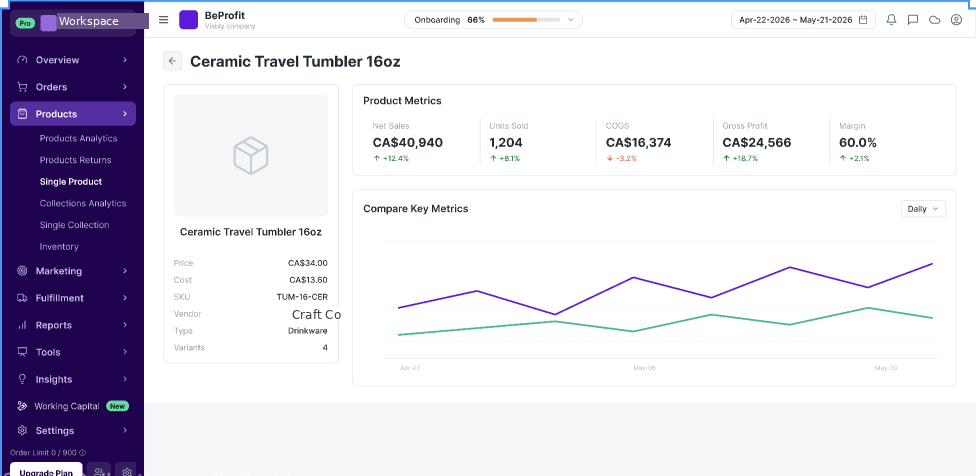
Task: Click the Vendor value Craft Co
Action: 316,314
